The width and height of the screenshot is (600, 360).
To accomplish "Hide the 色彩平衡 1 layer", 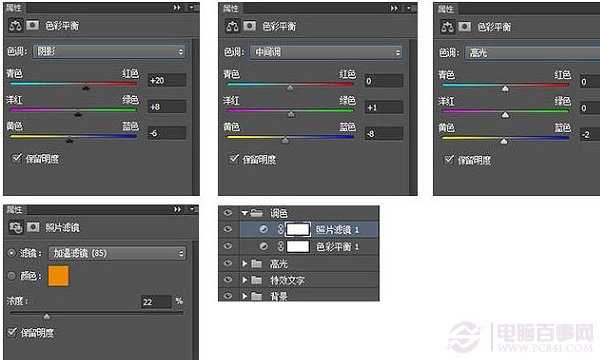I will 228,246.
